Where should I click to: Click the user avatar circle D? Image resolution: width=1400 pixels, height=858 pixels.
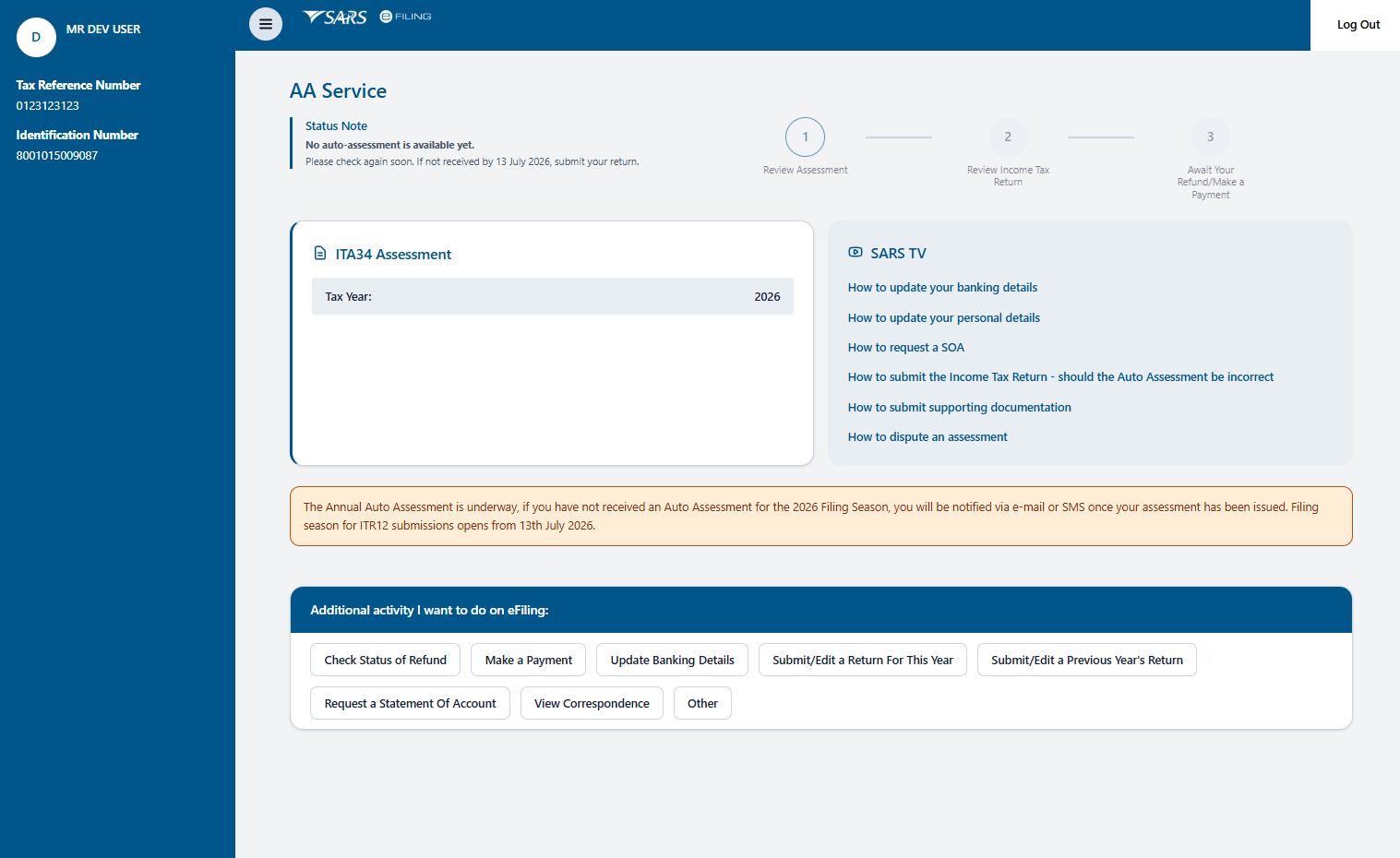36,37
